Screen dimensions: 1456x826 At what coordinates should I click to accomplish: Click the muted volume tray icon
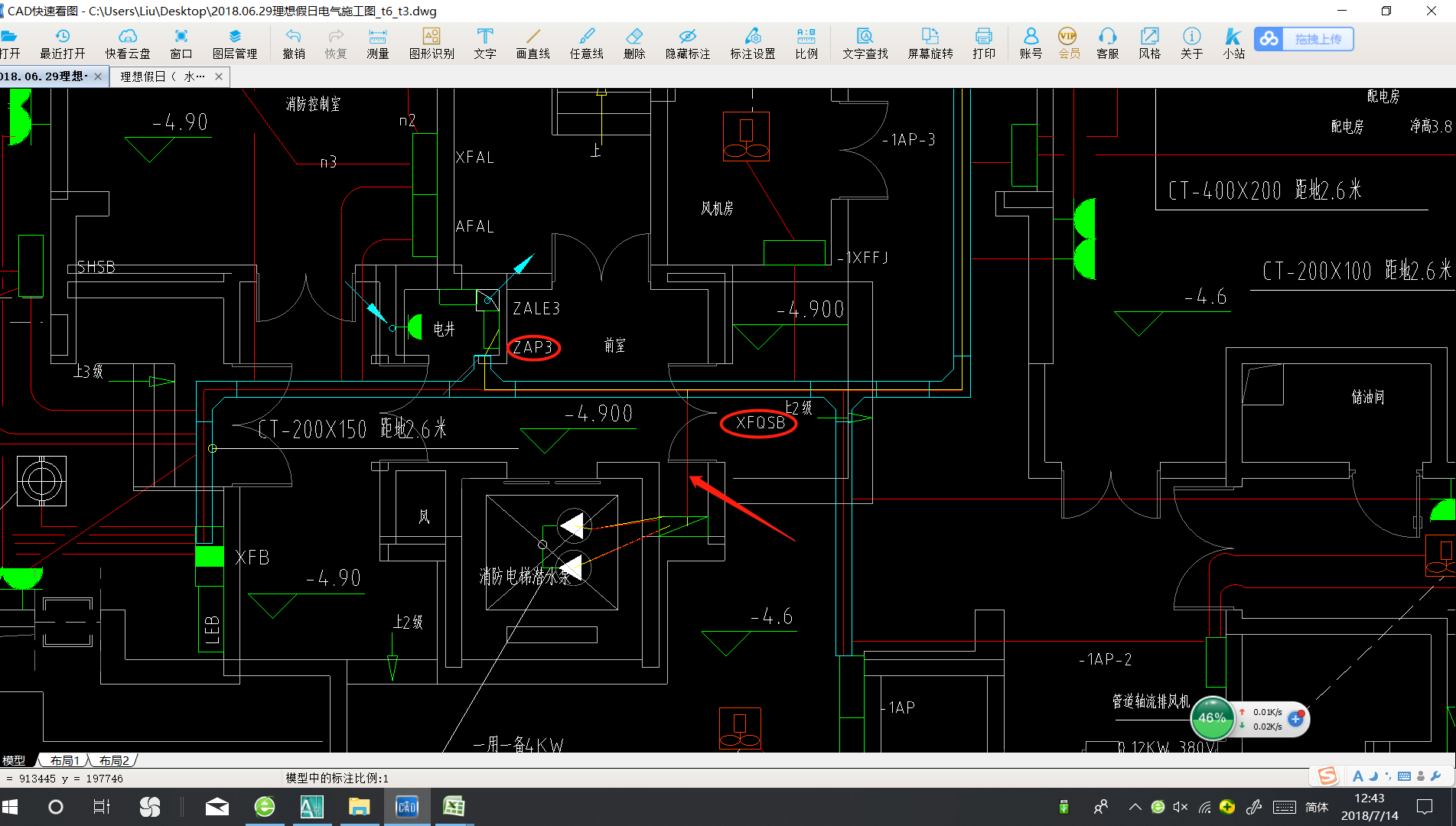pos(1181,807)
